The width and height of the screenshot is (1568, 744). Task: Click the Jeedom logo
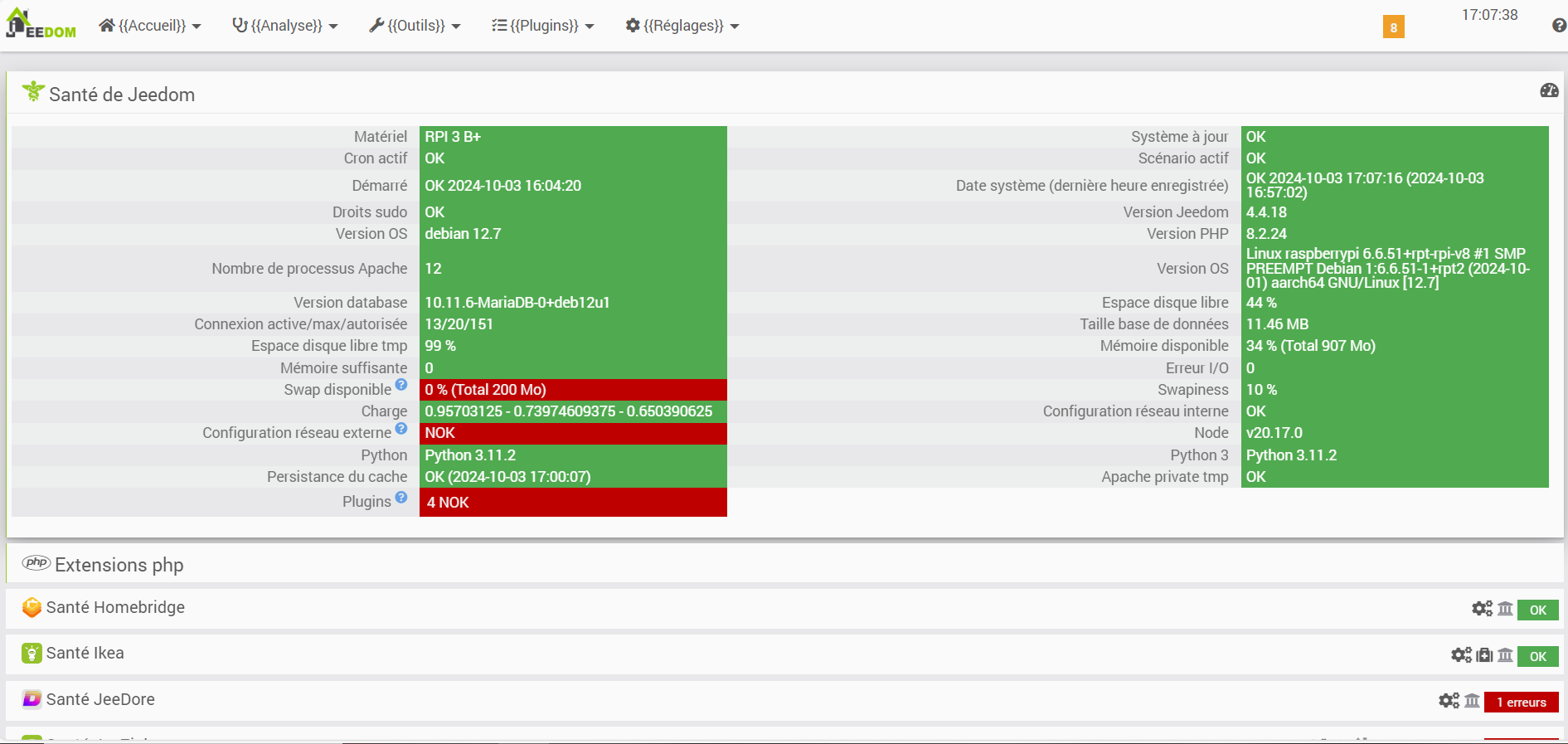point(41,23)
